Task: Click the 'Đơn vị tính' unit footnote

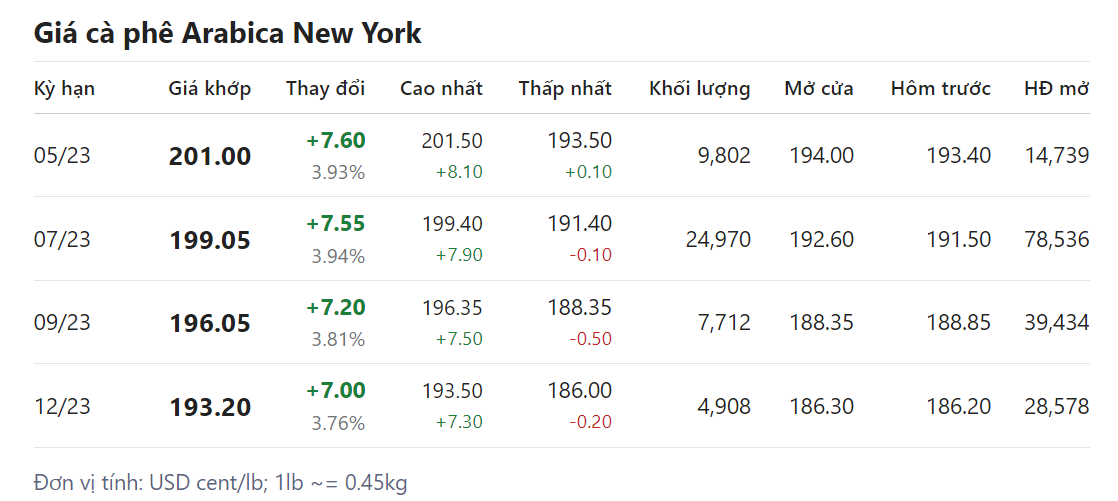Action: [220, 483]
